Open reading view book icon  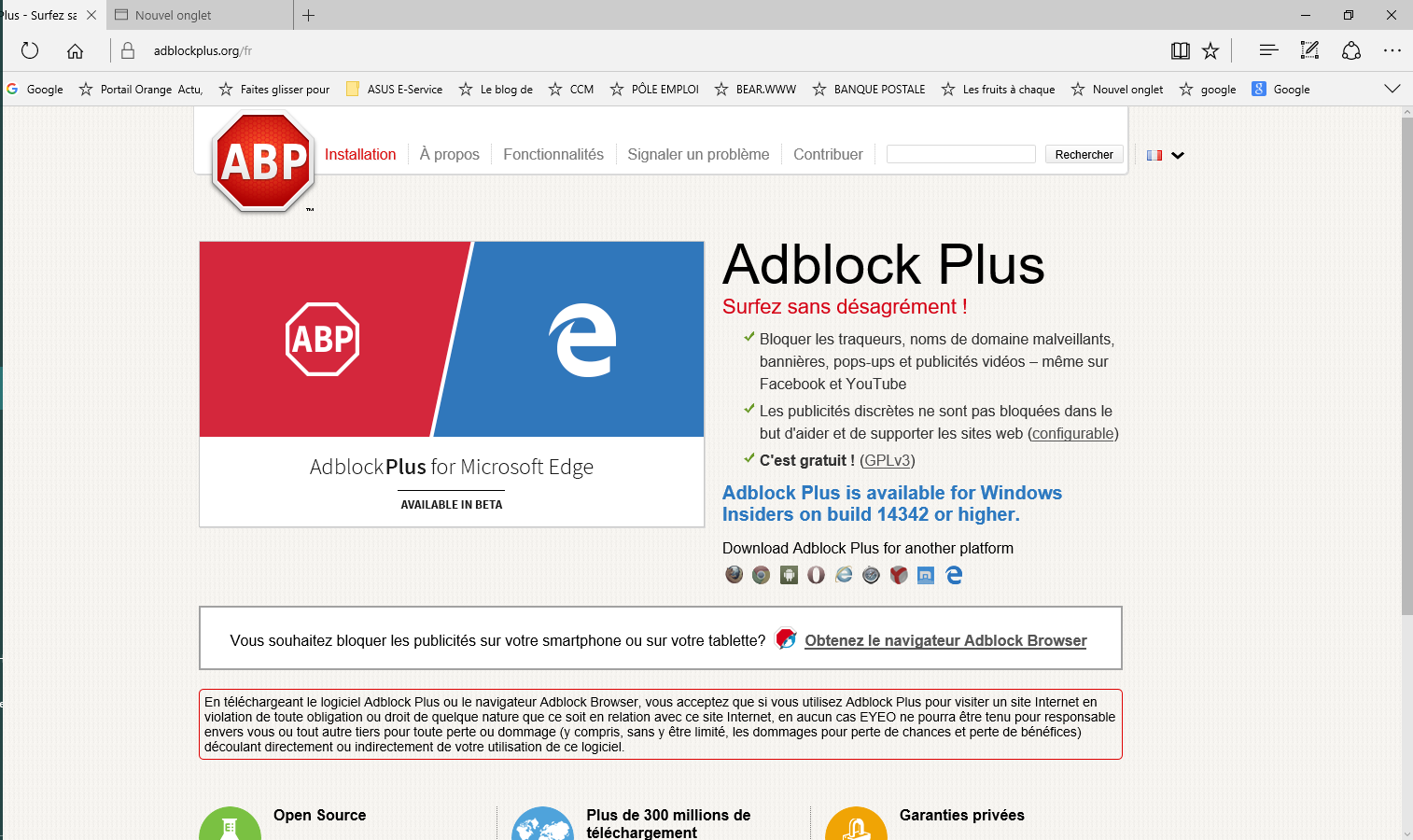[x=1181, y=50]
